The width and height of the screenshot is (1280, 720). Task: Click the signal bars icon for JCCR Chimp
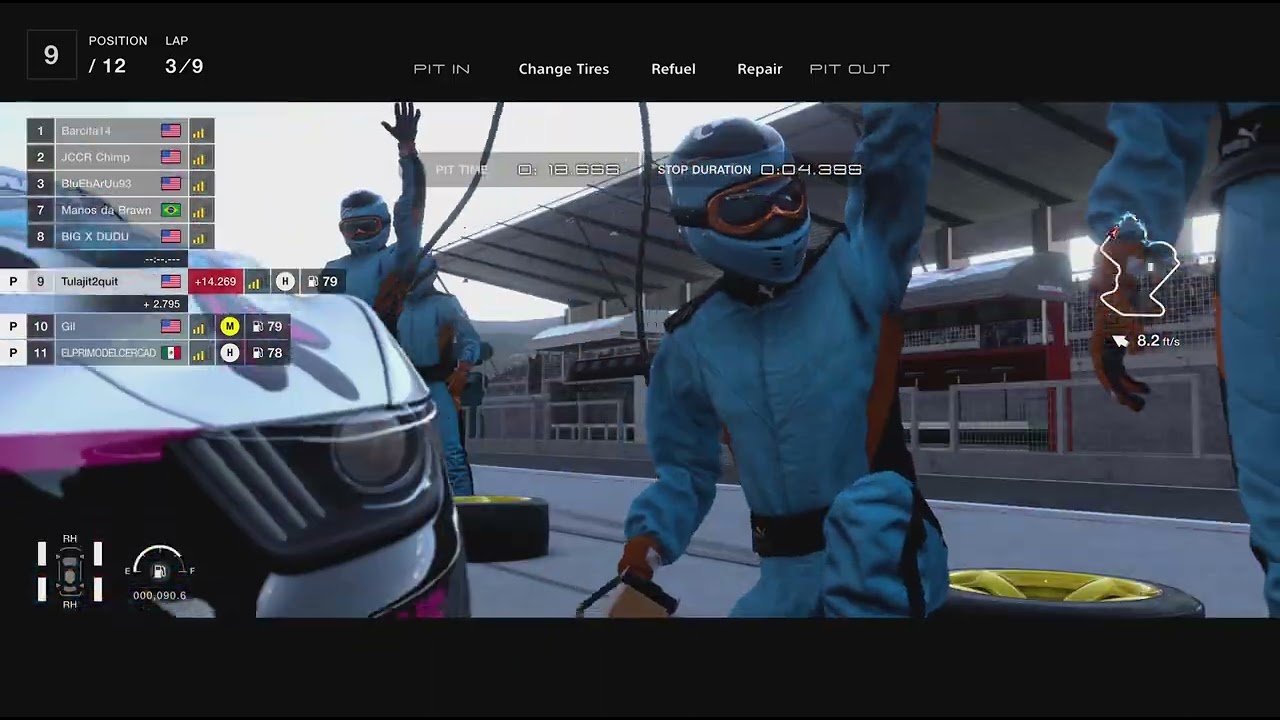(198, 158)
